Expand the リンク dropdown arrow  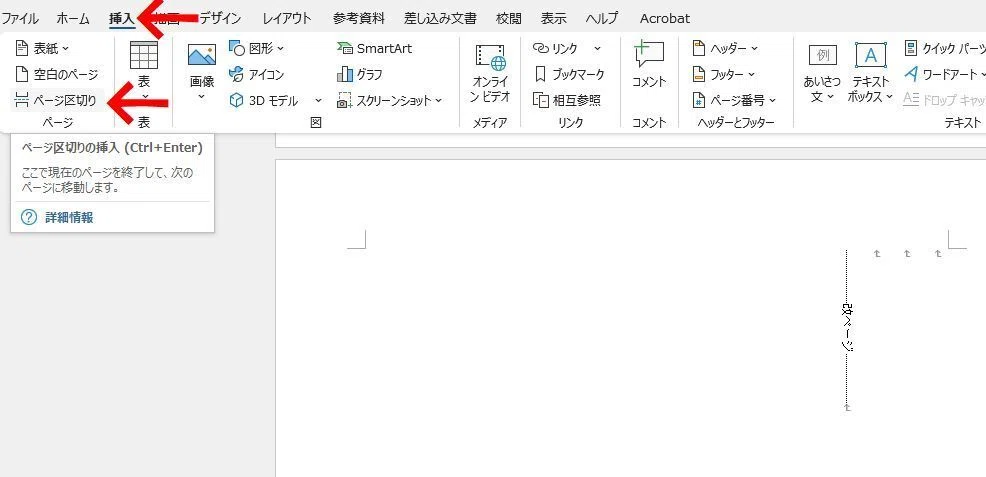pos(597,48)
